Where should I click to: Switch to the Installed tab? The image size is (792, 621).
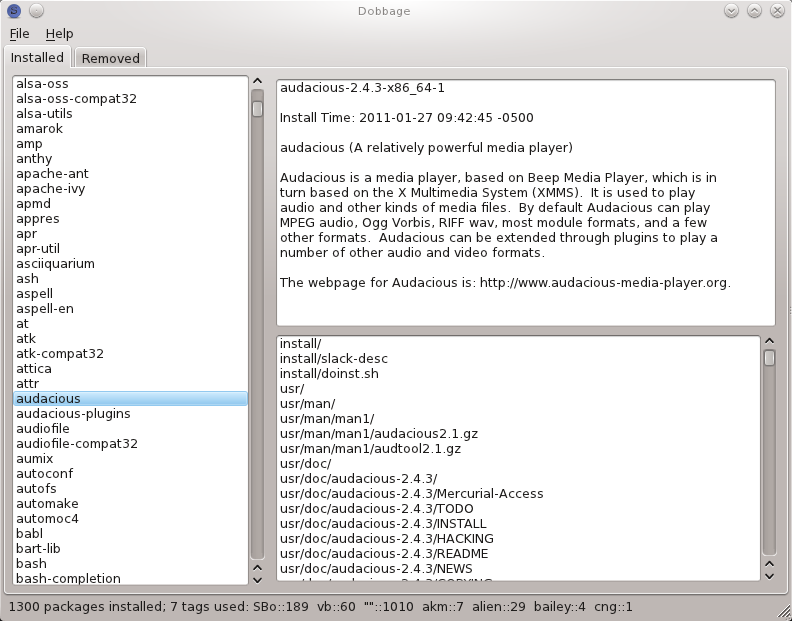point(37,58)
